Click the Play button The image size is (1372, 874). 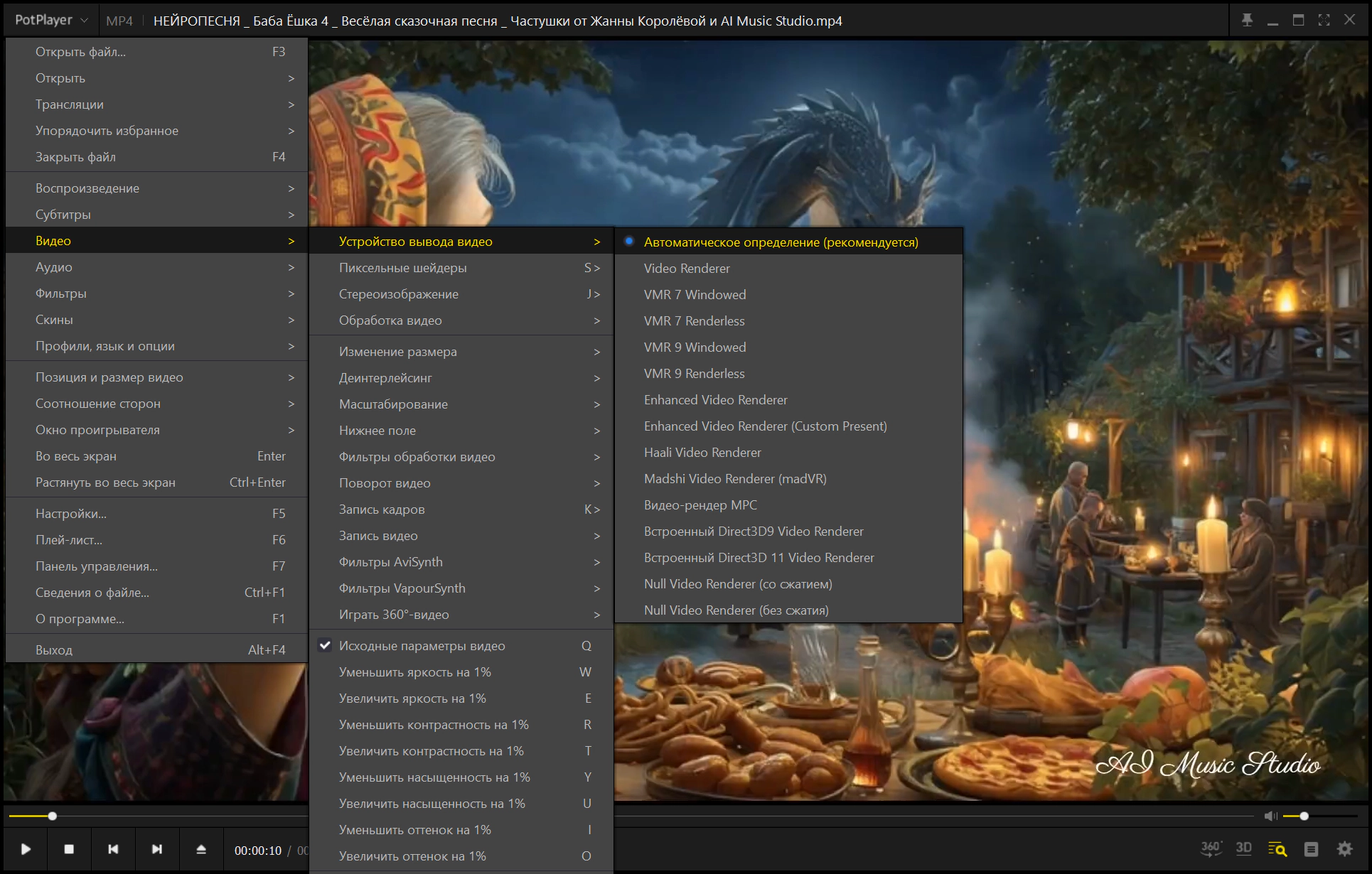[x=26, y=849]
